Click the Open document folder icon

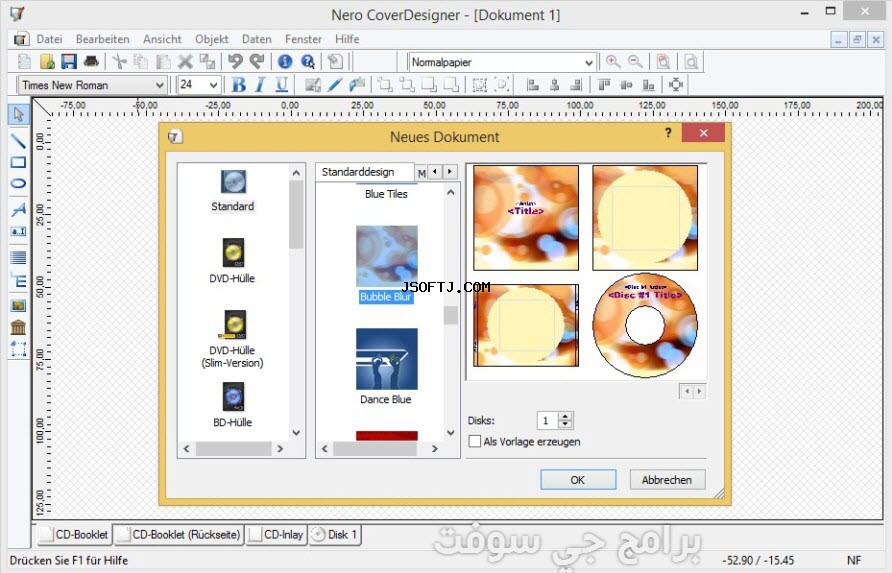pyautogui.click(x=47, y=61)
